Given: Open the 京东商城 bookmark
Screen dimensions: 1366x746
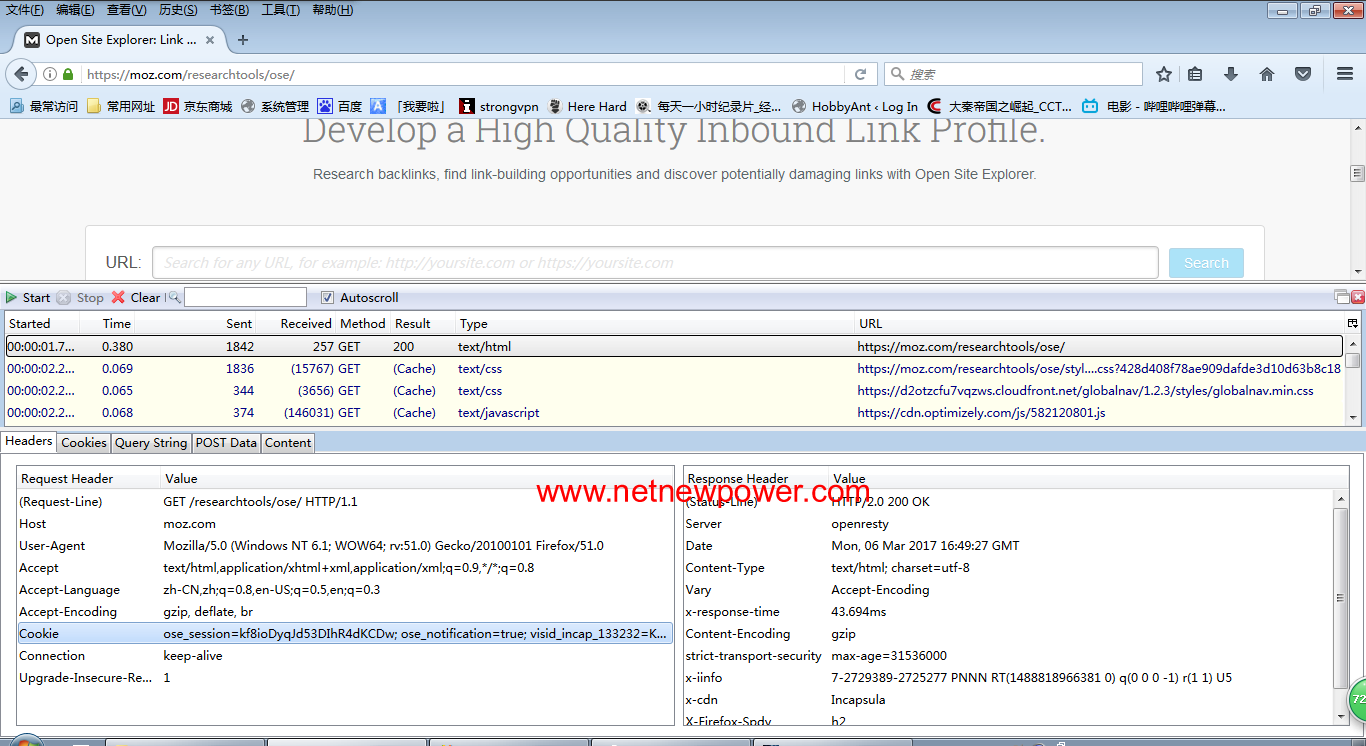Looking at the screenshot, I should (x=197, y=106).
